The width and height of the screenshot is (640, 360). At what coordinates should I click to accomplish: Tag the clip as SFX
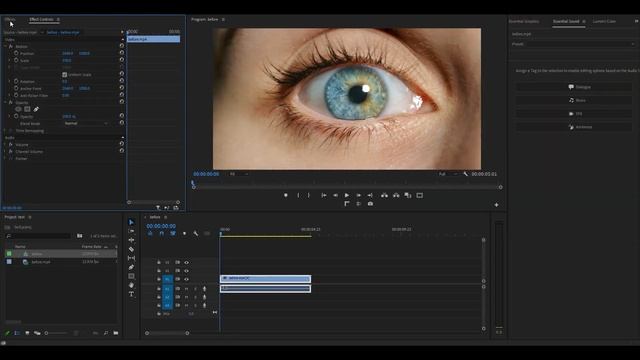pos(573,113)
